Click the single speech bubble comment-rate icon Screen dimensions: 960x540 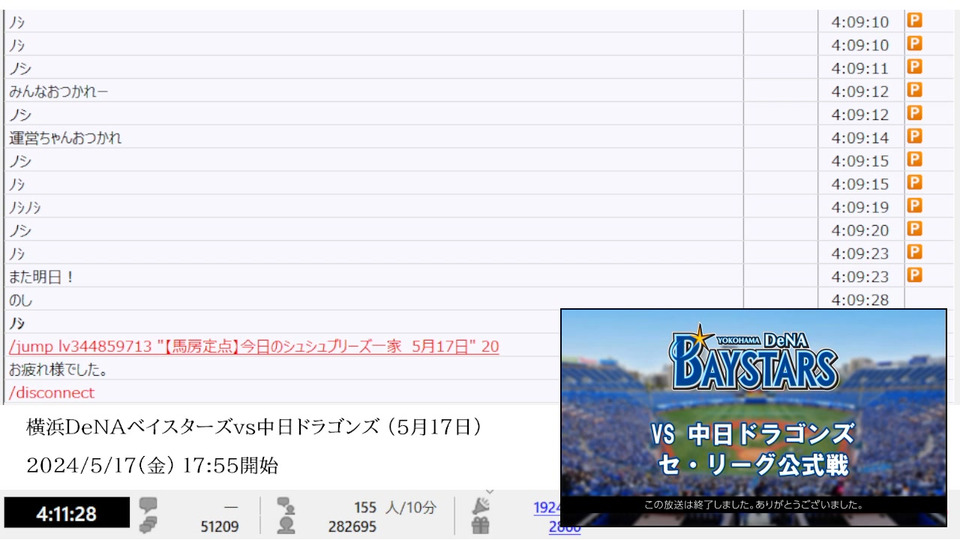(148, 505)
